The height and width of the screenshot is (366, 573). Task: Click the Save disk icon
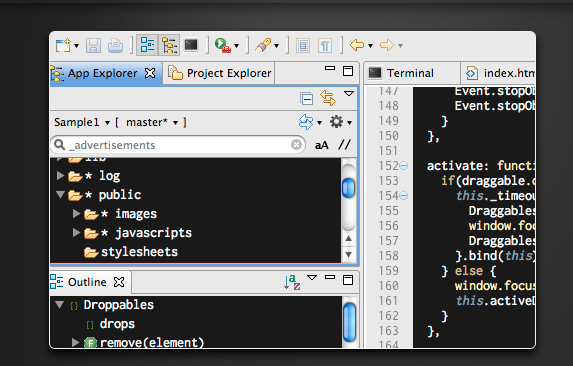93,46
